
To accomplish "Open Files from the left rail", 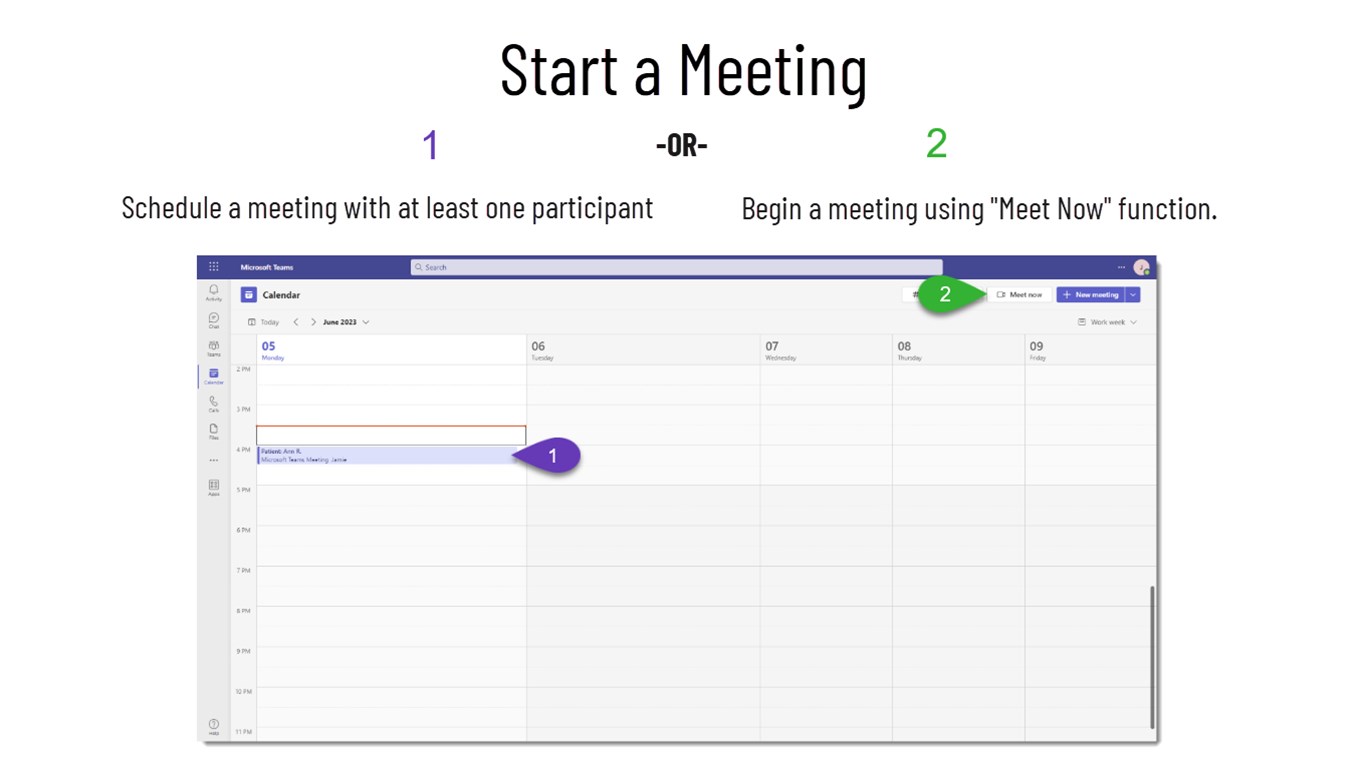I will pos(213,431).
